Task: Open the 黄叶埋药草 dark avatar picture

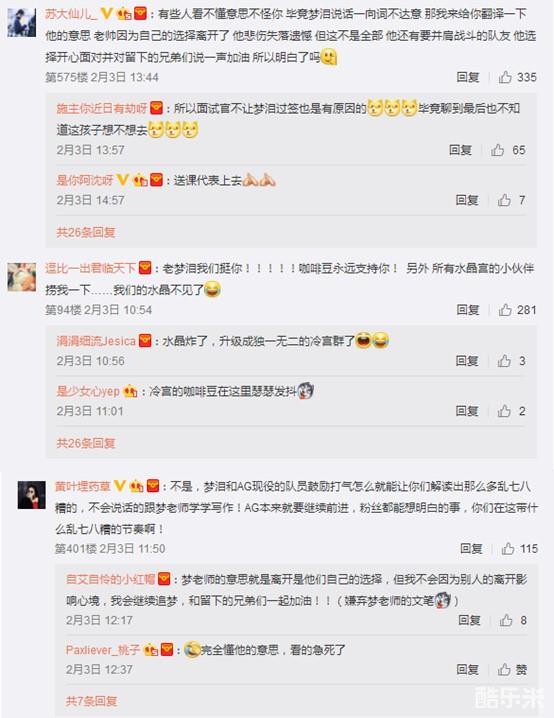Action: (x=32, y=495)
